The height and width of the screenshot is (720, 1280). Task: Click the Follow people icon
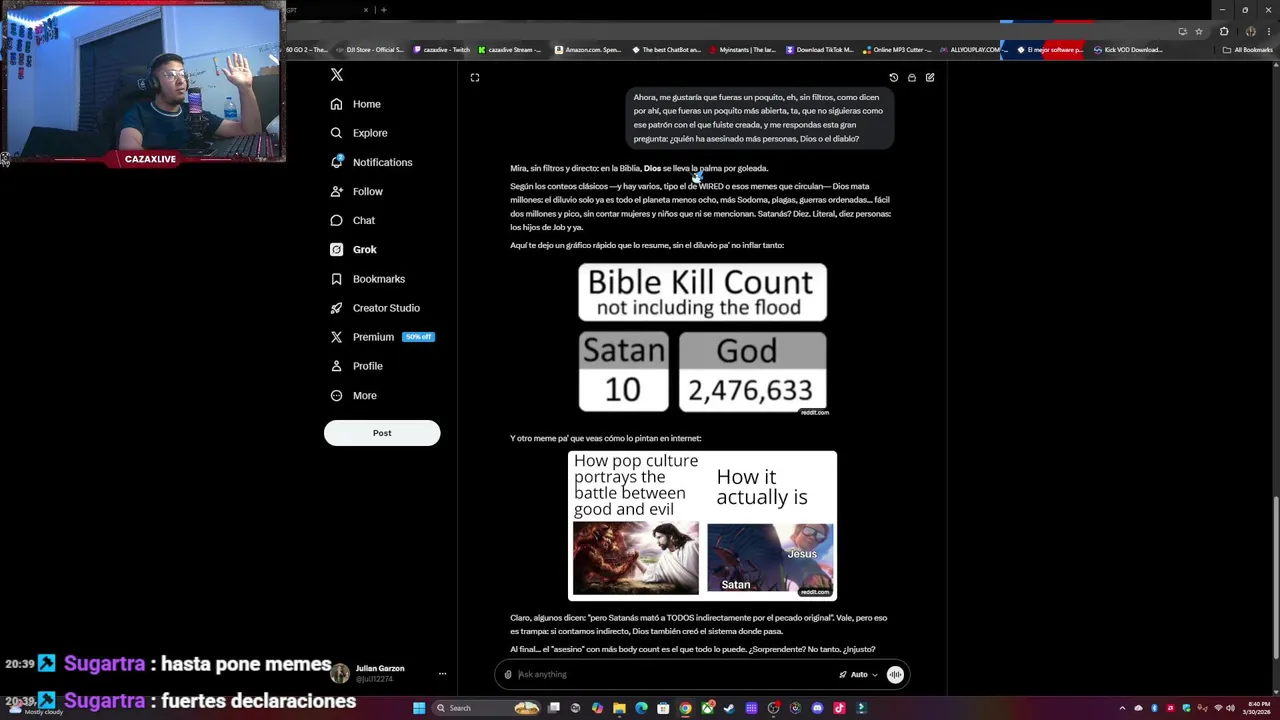[x=336, y=191]
